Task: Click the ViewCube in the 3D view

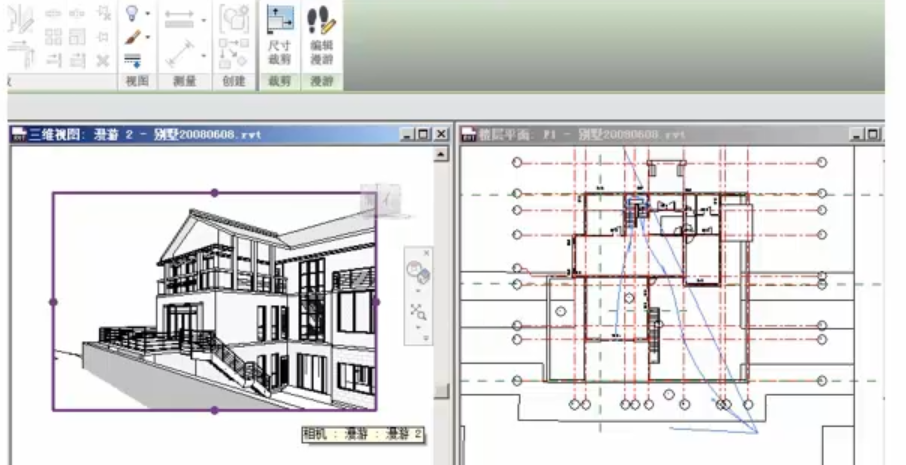Action: [x=380, y=200]
